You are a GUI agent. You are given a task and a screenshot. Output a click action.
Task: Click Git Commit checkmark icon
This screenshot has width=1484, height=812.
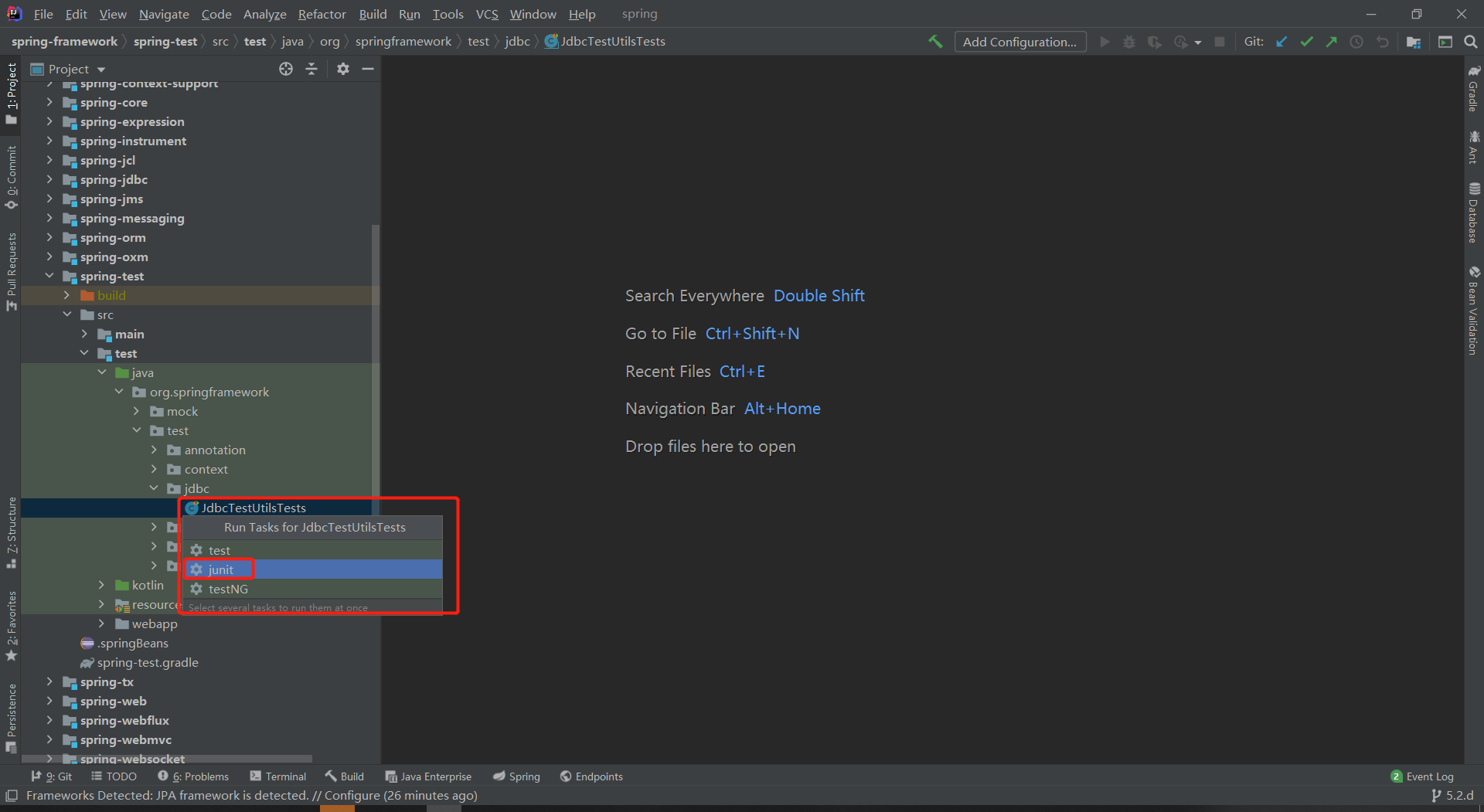click(1307, 42)
